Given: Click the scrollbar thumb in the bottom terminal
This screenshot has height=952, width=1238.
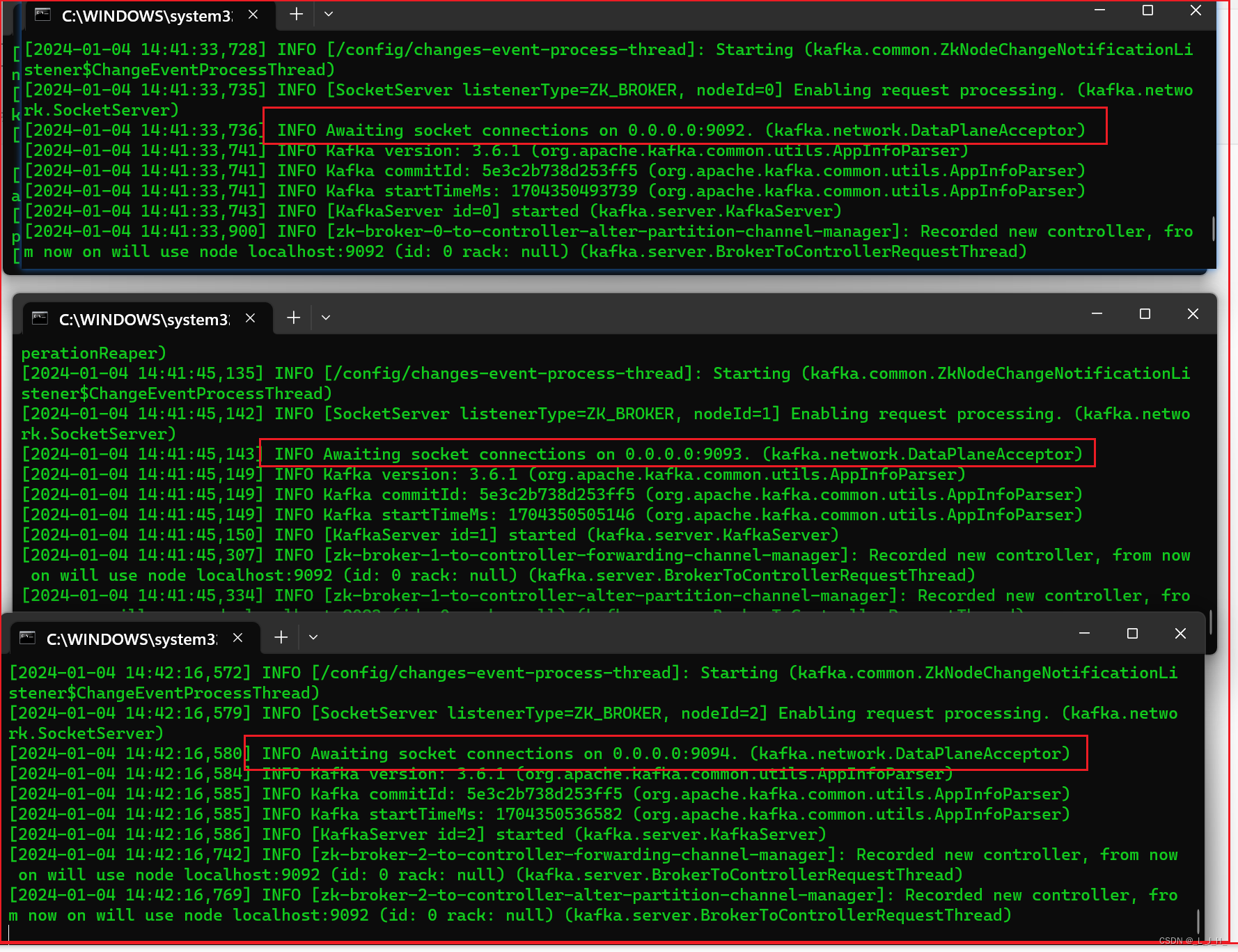Looking at the screenshot, I should 1198,921.
